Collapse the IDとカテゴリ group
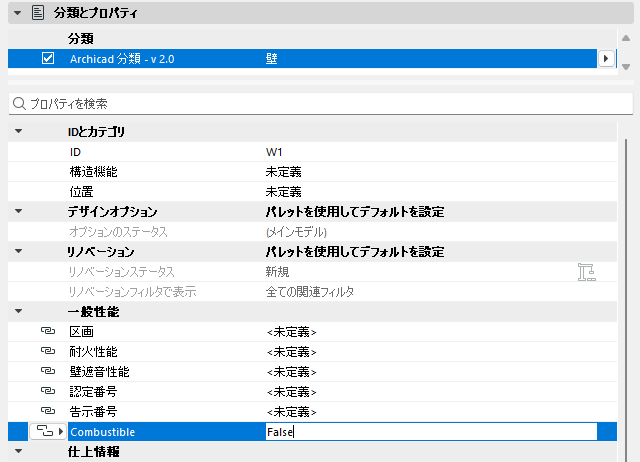Image resolution: width=640 pixels, height=462 pixels. (18, 131)
